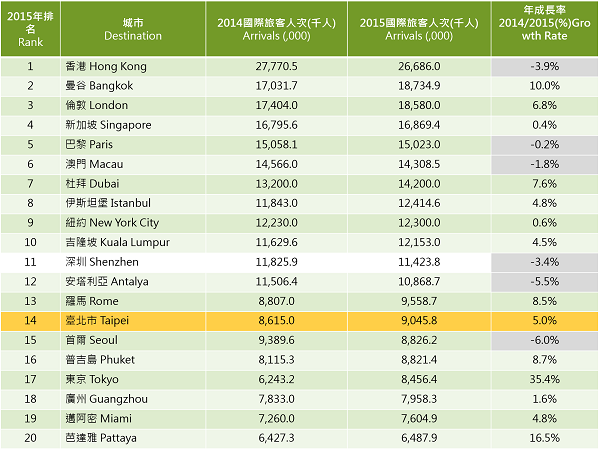Select the 'Pattaya' destination cell
This screenshot has width=600, height=451.
click(x=133, y=438)
